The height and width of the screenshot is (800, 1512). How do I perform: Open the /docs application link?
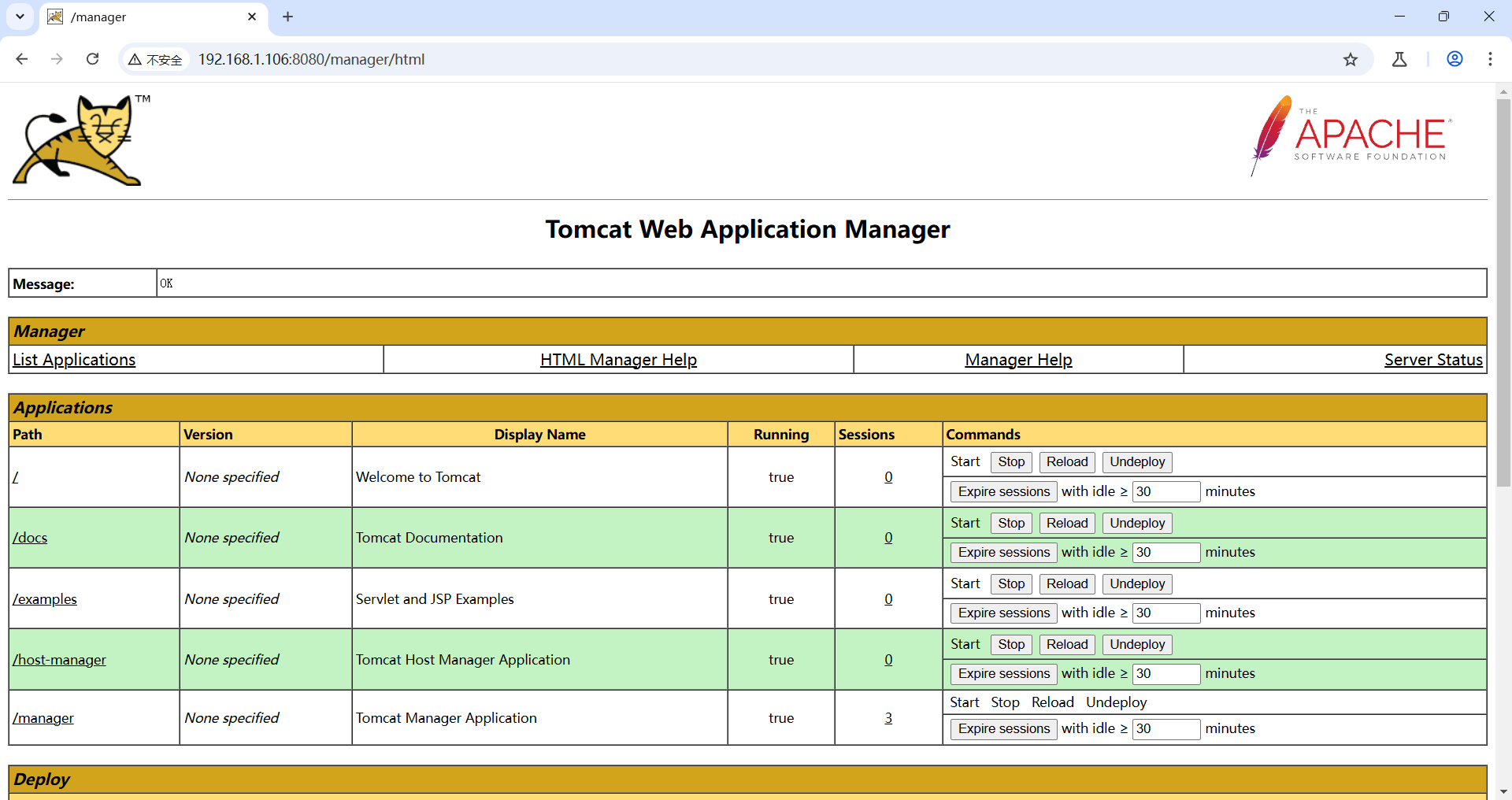coord(30,538)
